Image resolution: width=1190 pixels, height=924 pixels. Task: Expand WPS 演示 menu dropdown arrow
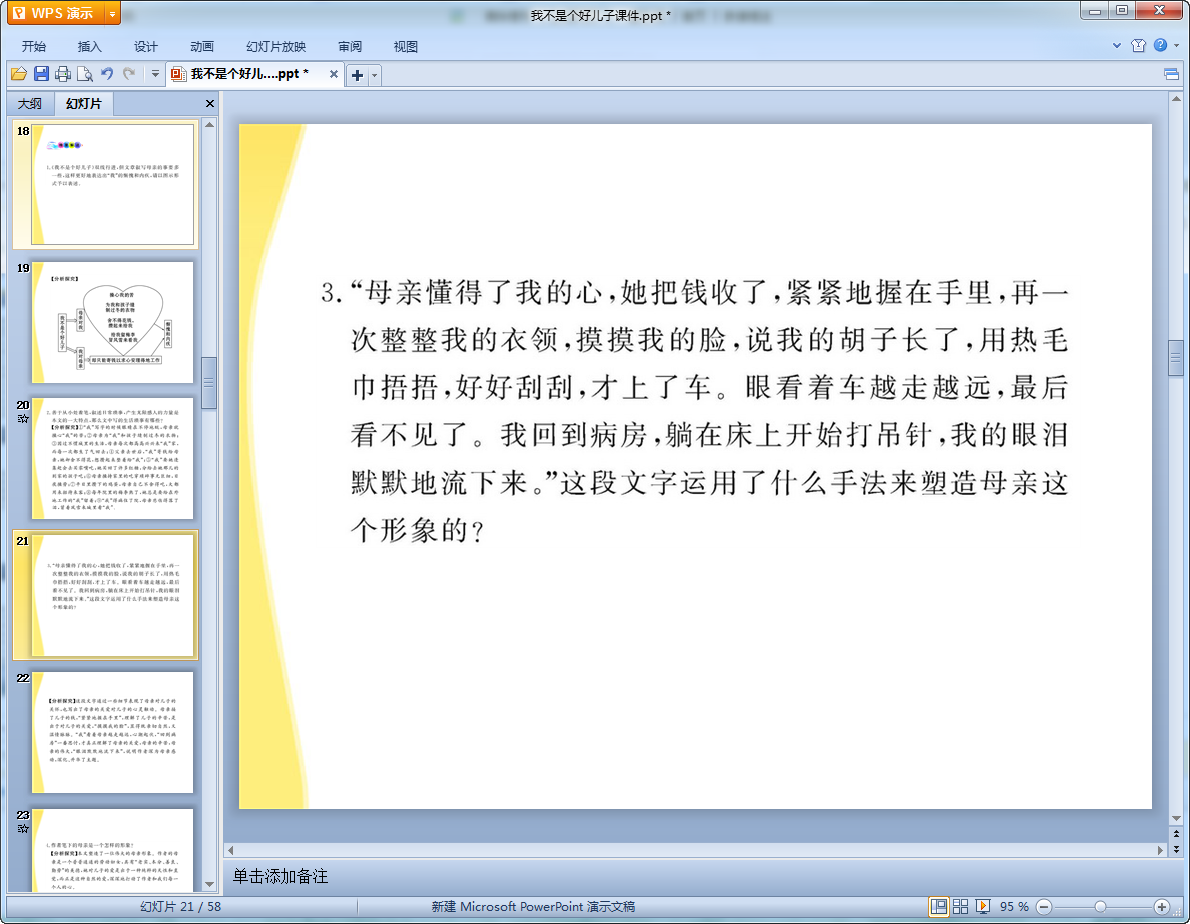(x=112, y=13)
